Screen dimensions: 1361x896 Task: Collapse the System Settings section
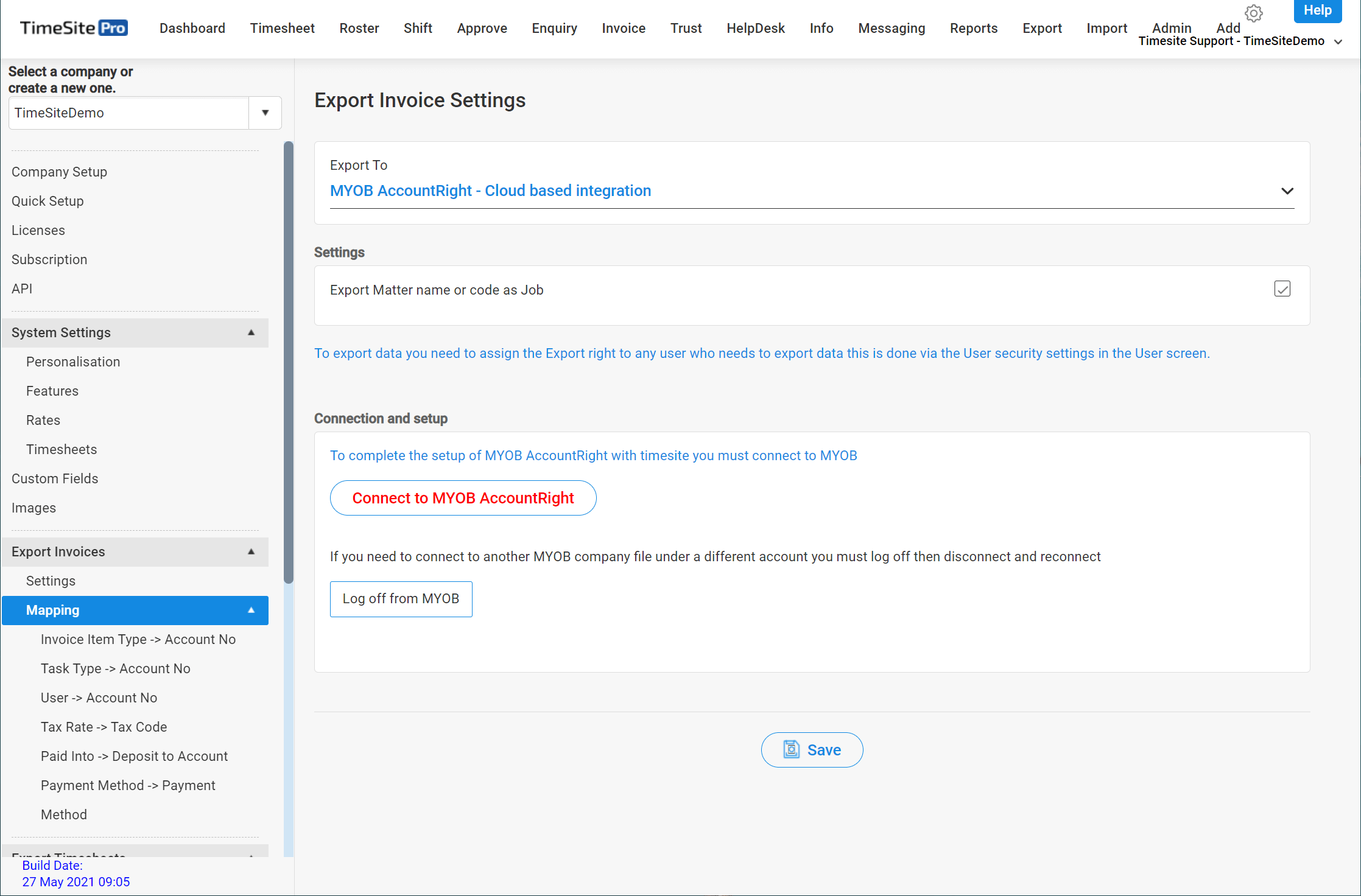click(x=251, y=332)
